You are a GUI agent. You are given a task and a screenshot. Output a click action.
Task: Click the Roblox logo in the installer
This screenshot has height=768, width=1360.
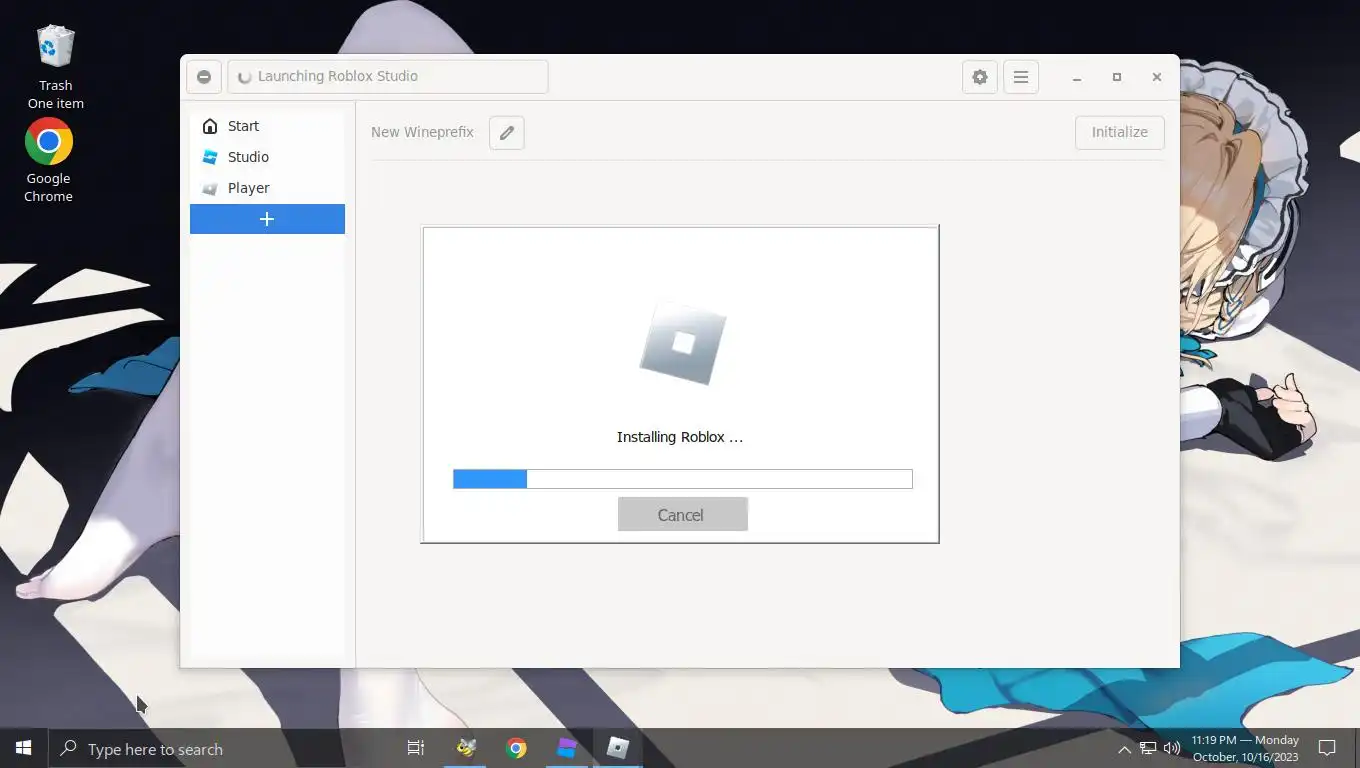coord(683,344)
